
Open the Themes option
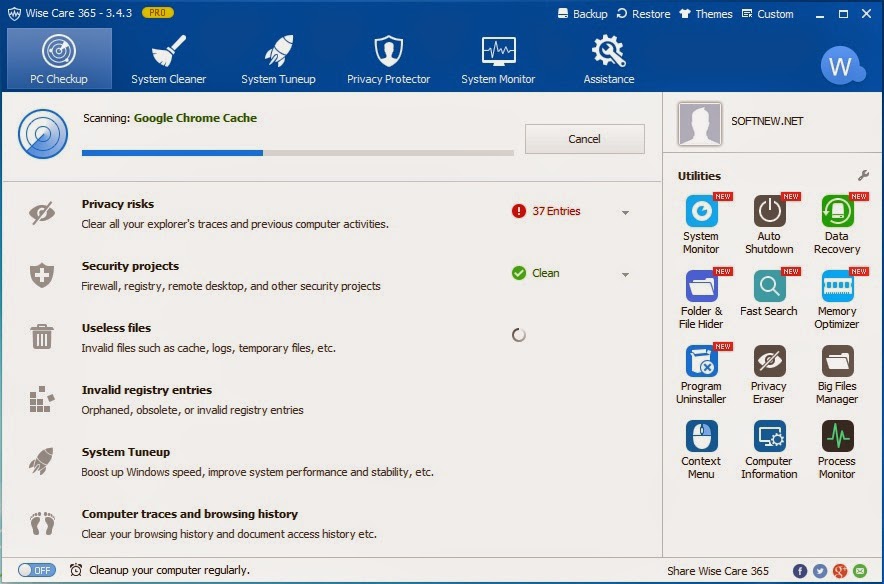(706, 14)
